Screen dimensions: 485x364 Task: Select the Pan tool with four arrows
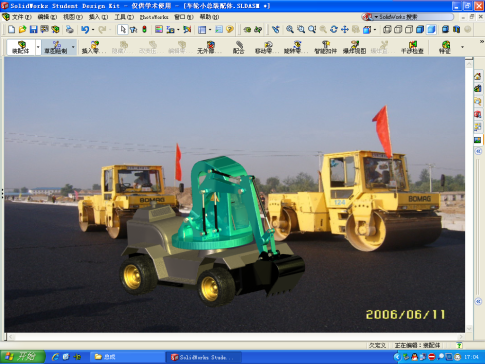click(x=345, y=30)
